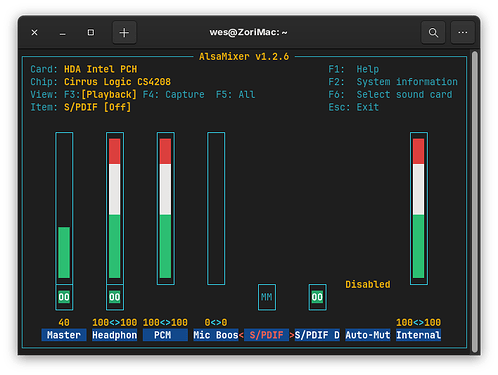Click the Disabled value of Auto-Mute
The height and width of the screenshot is (375, 498).
pos(368,284)
